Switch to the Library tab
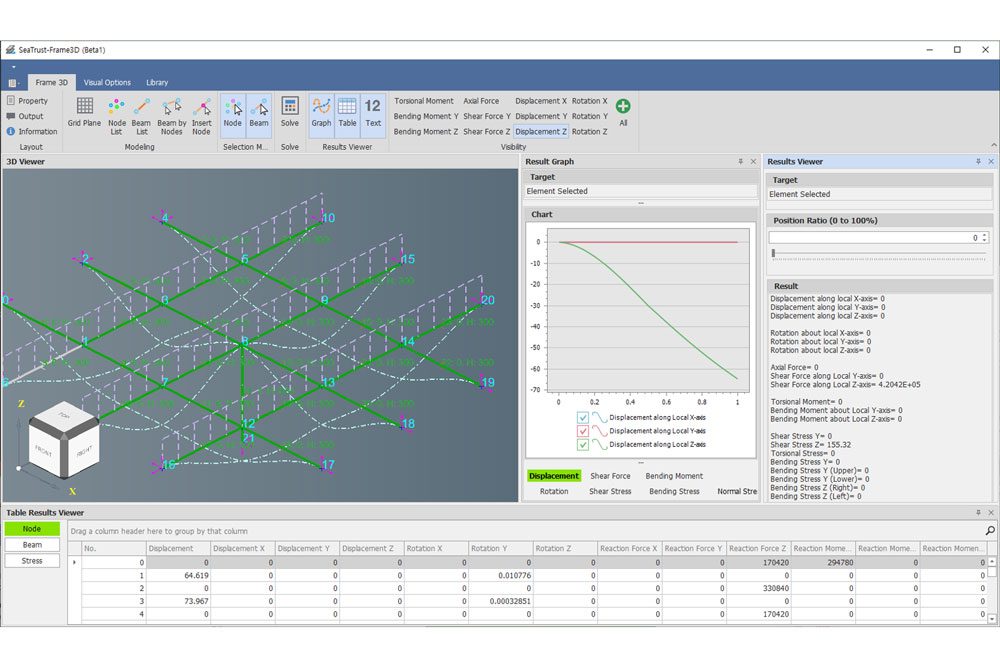1000x667 pixels. (157, 82)
